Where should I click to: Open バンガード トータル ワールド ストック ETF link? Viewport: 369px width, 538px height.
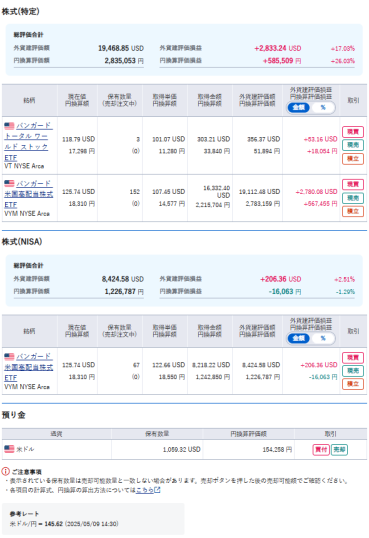[28, 141]
